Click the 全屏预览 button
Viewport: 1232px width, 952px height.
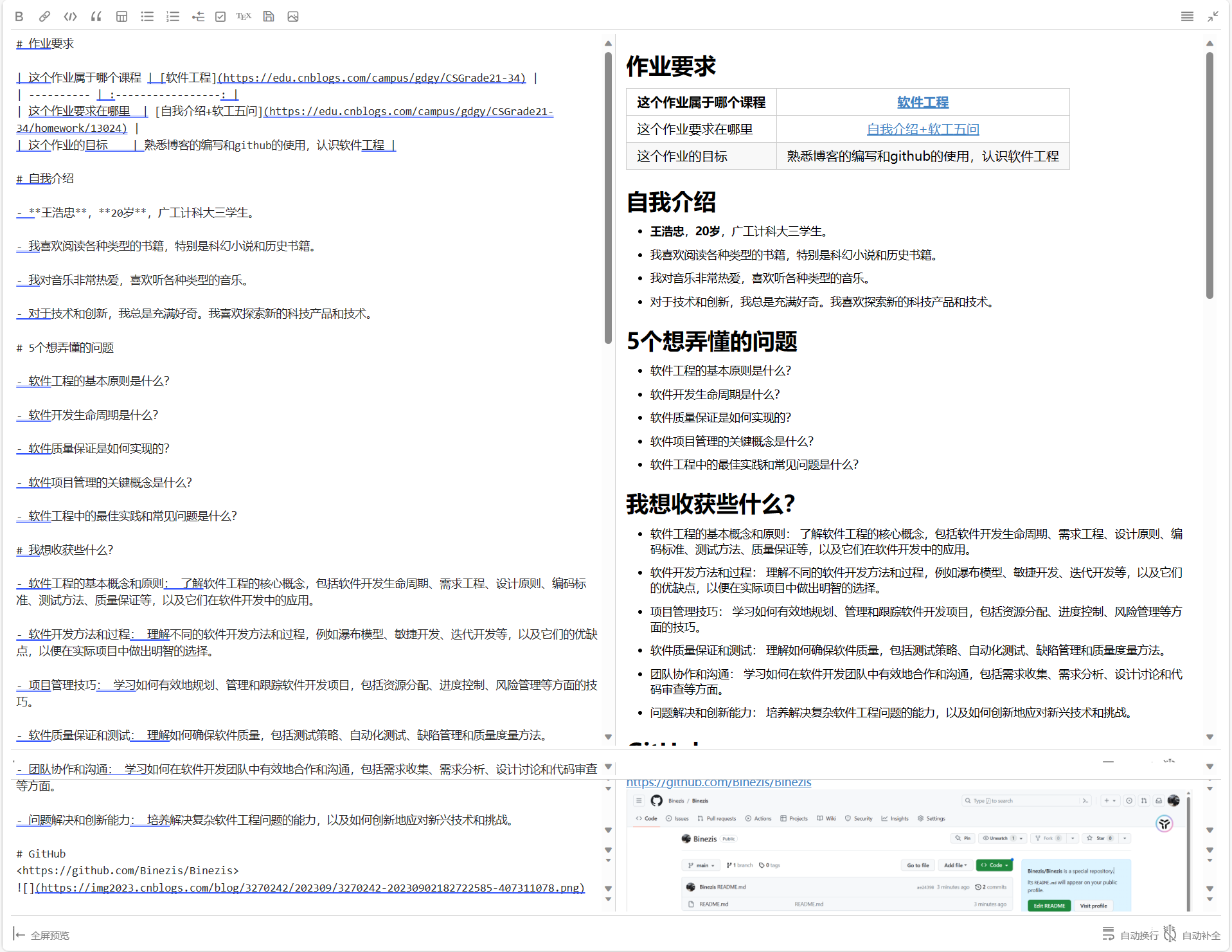(50, 935)
